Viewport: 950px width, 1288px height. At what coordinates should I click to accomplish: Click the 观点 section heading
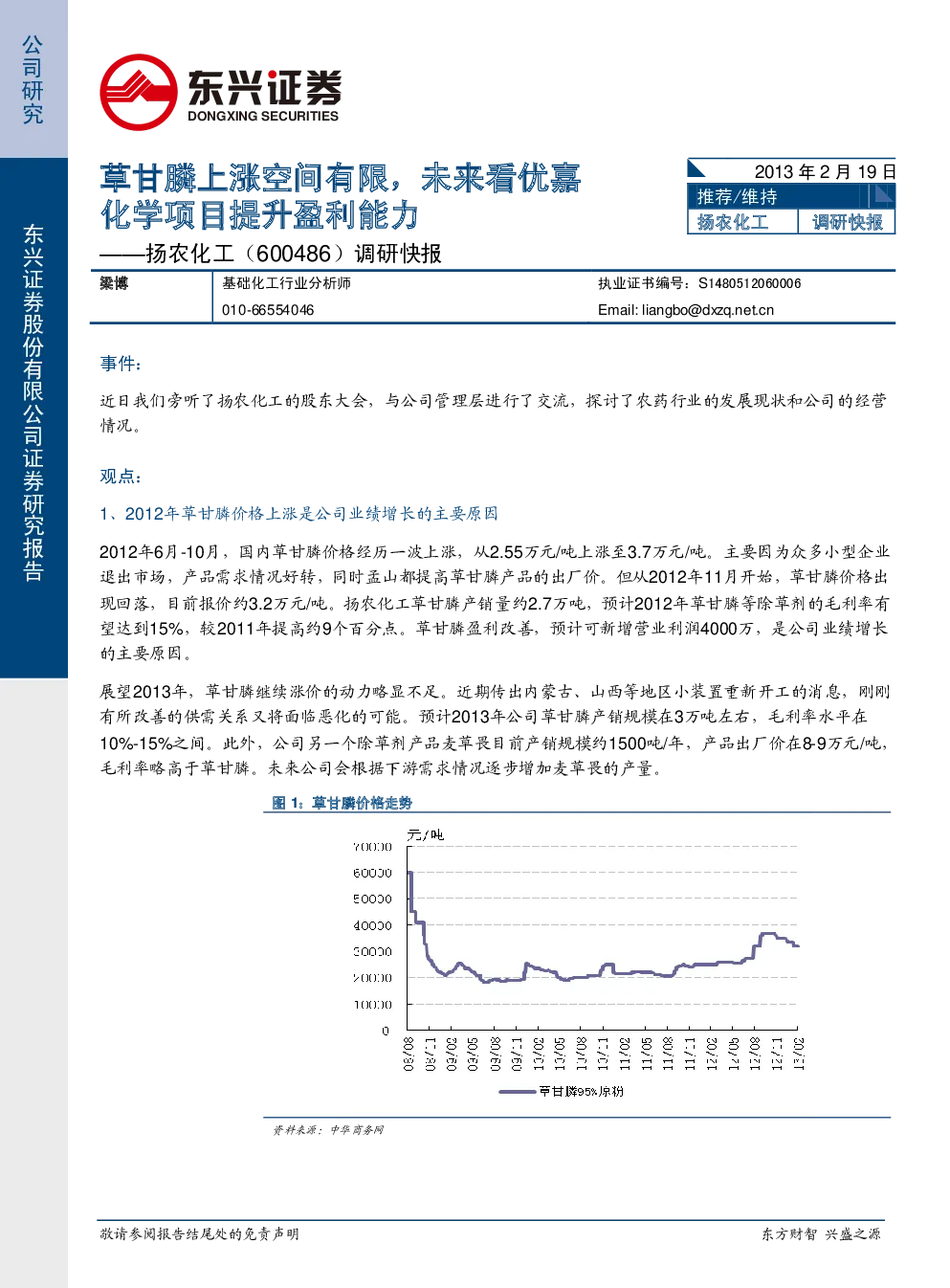click(121, 477)
